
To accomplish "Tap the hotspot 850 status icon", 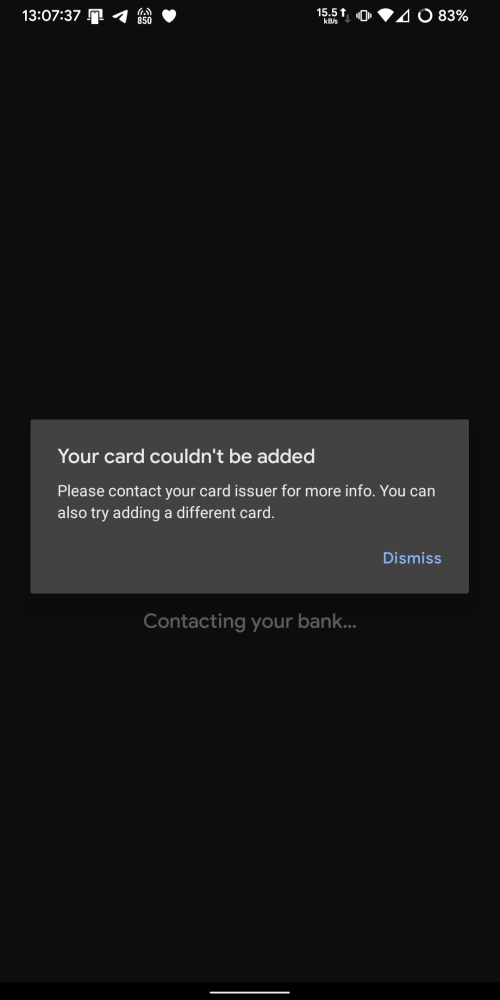I will point(144,16).
